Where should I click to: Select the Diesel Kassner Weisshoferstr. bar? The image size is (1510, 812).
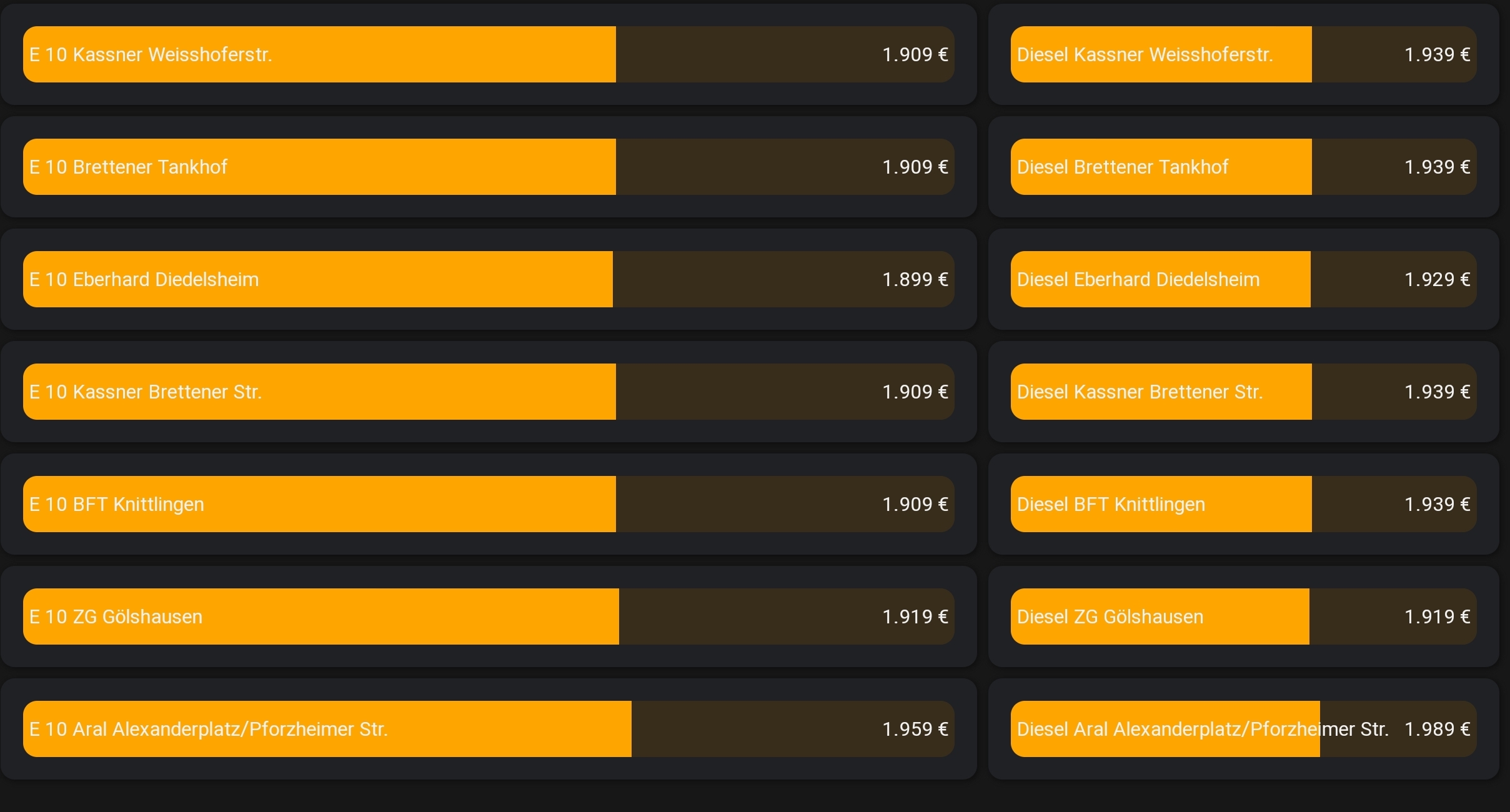pos(1243,54)
